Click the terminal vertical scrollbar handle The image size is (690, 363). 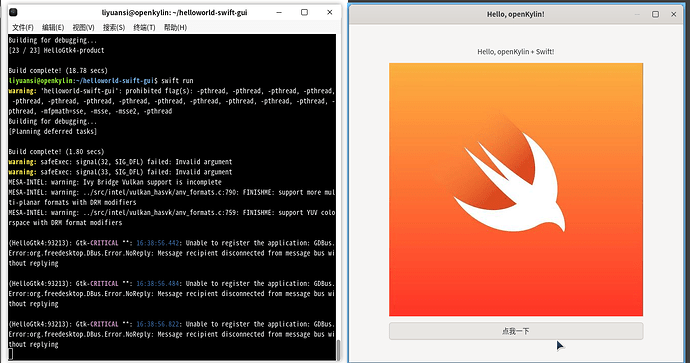pyautogui.click(x=338, y=350)
